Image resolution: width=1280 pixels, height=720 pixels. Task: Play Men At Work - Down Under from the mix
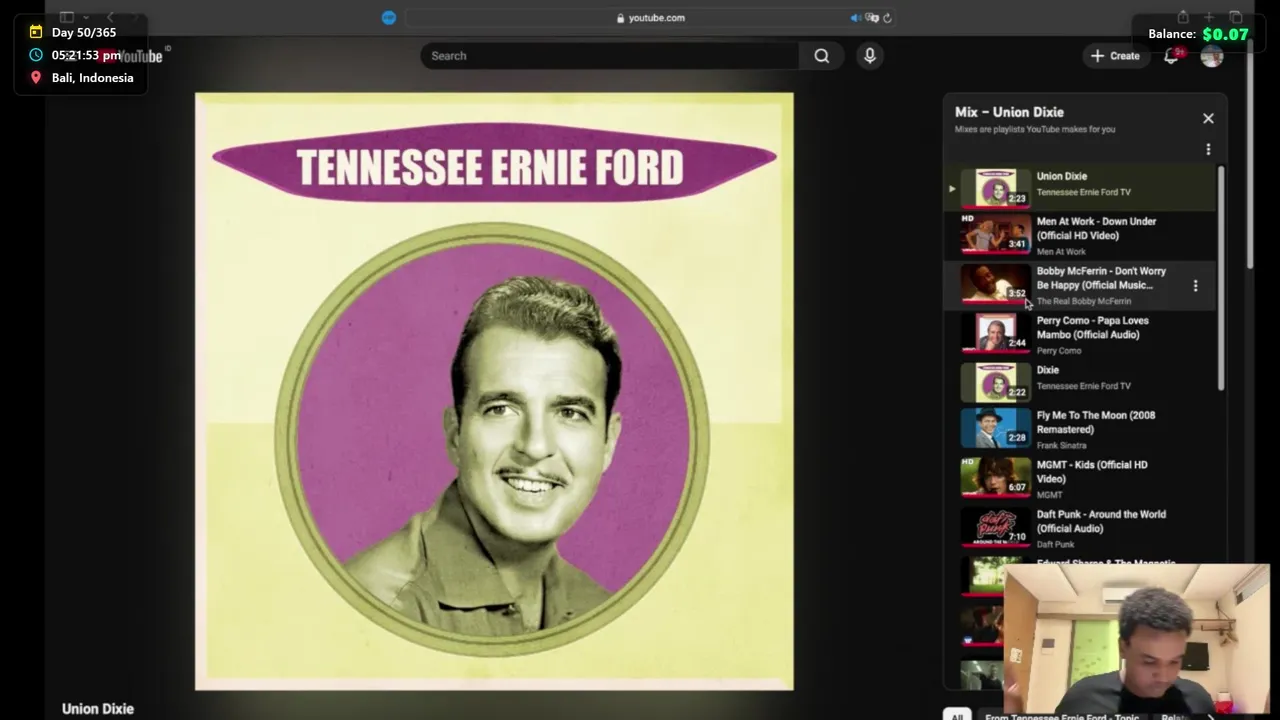coord(1096,228)
